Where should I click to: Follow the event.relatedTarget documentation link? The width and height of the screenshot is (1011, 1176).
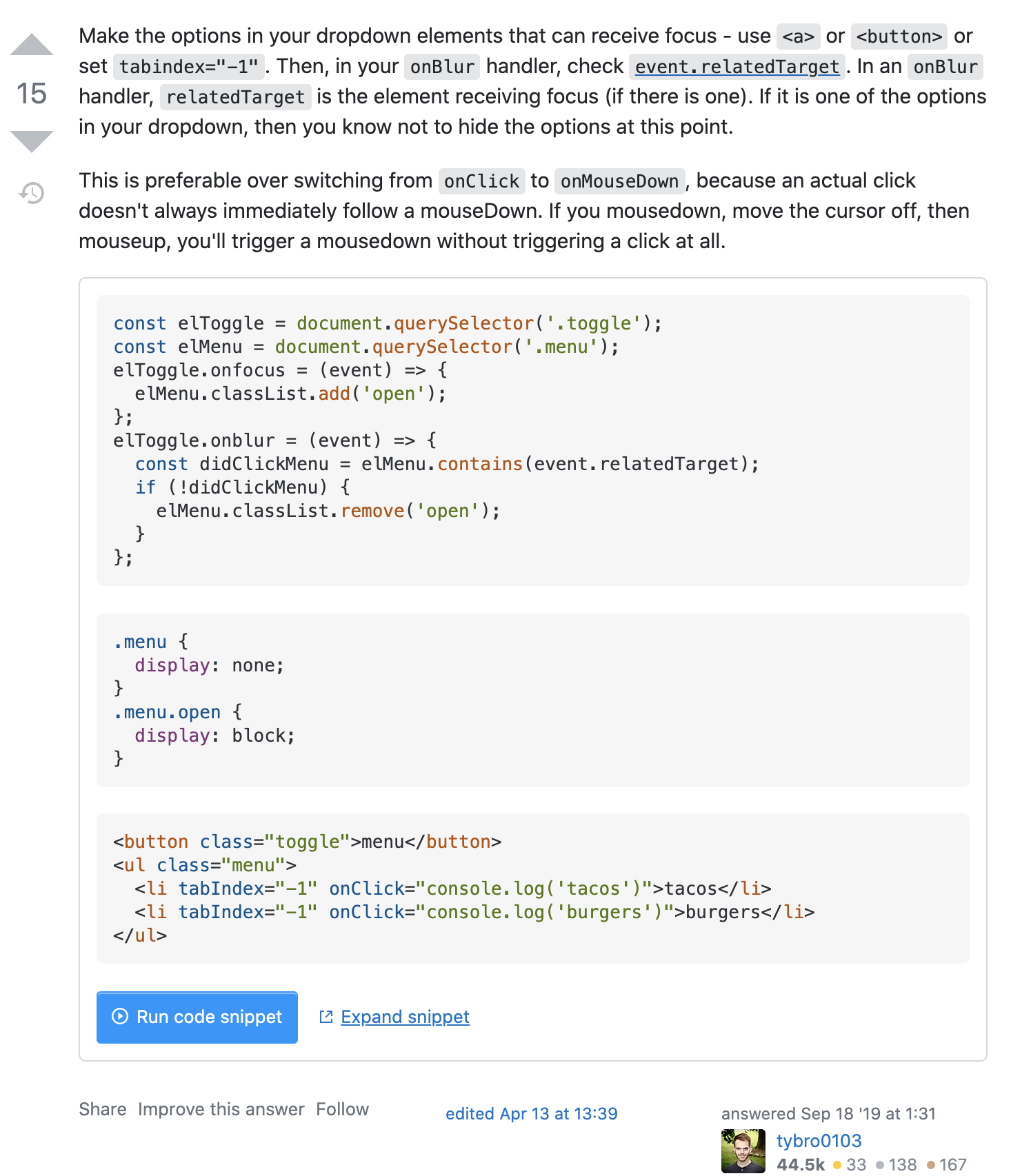pos(737,67)
